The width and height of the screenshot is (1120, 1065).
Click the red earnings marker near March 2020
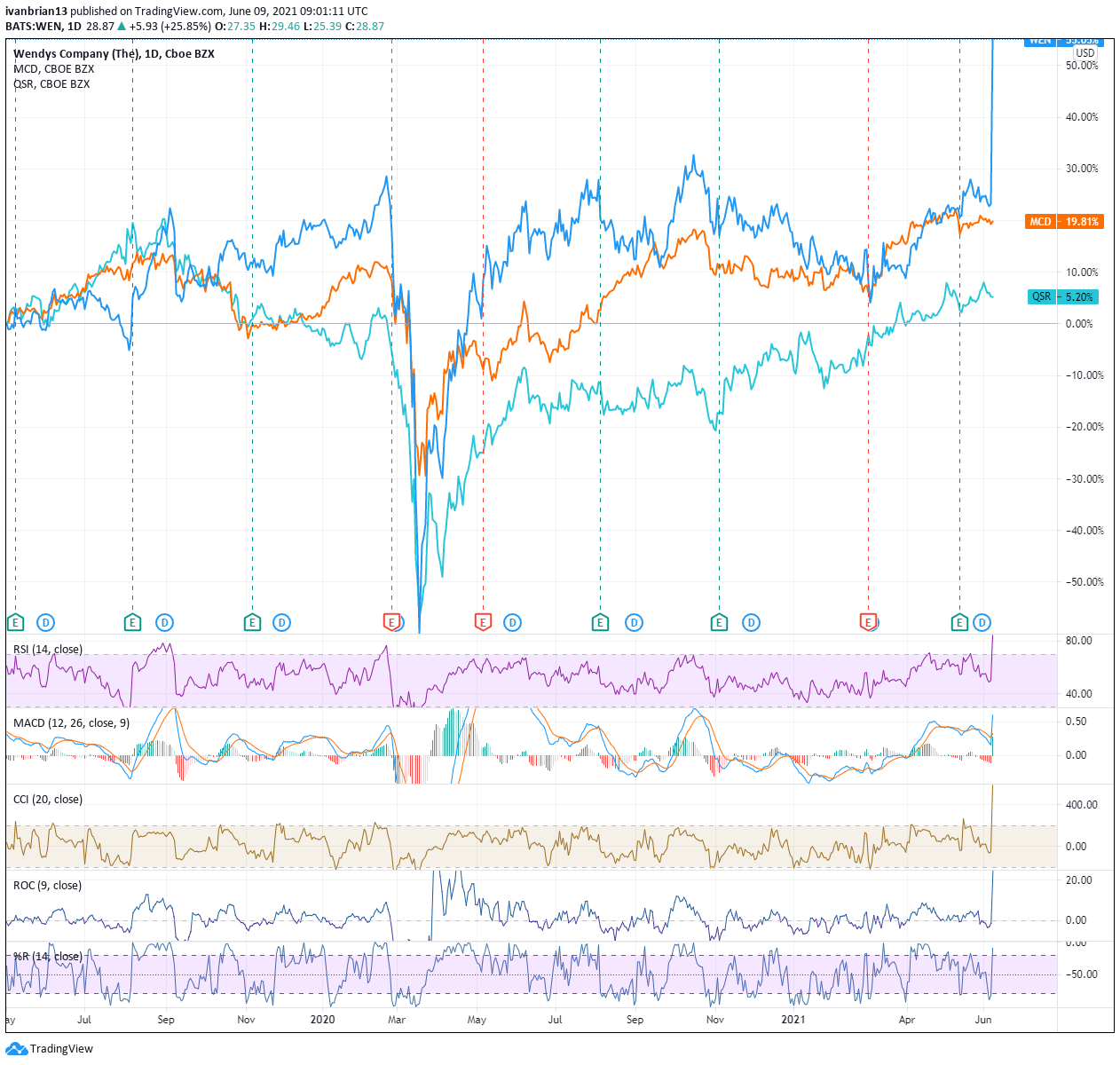click(x=390, y=621)
